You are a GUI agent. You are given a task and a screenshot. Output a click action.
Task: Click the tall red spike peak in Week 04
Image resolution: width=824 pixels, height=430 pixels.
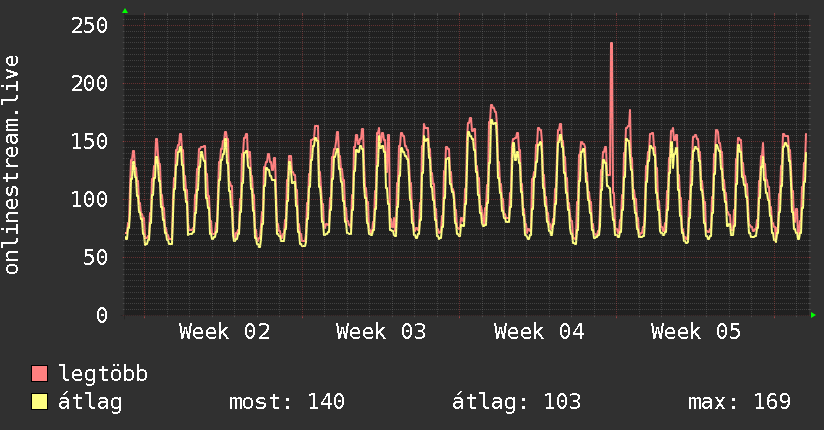tap(611, 45)
